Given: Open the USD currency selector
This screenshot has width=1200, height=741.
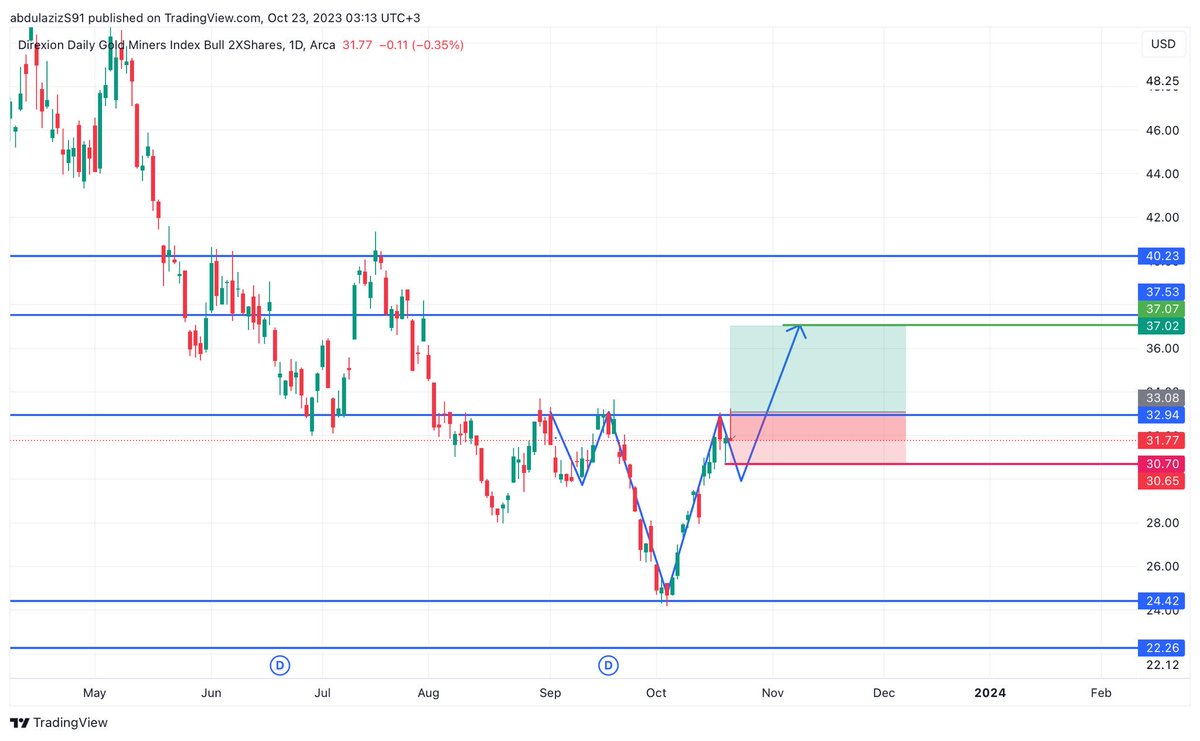Looking at the screenshot, I should point(1163,44).
